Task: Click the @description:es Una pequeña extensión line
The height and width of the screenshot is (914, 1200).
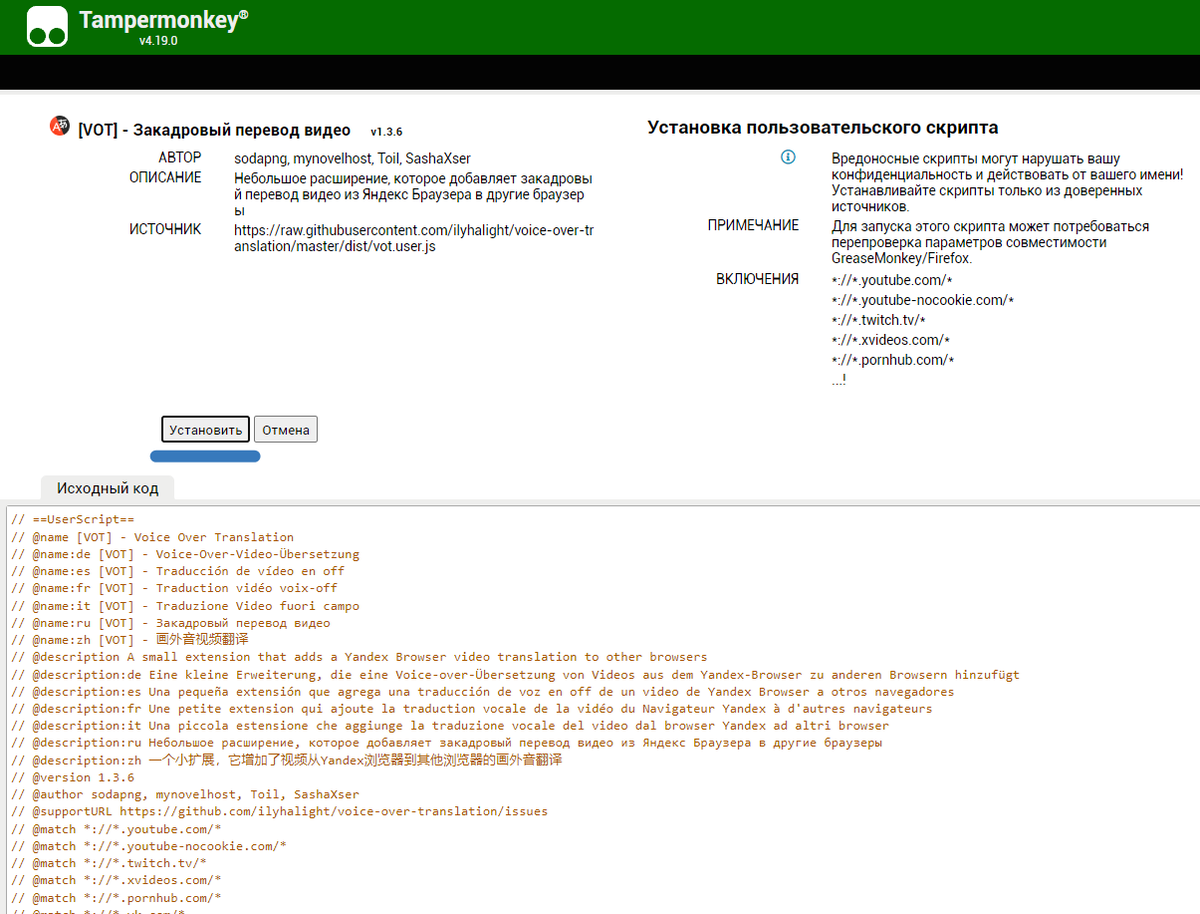Action: tap(482, 692)
